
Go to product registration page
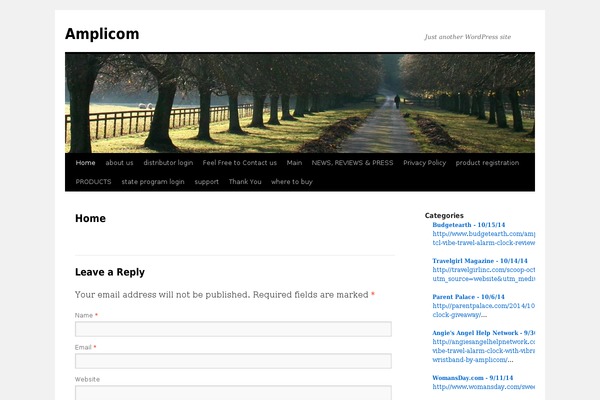tap(487, 163)
